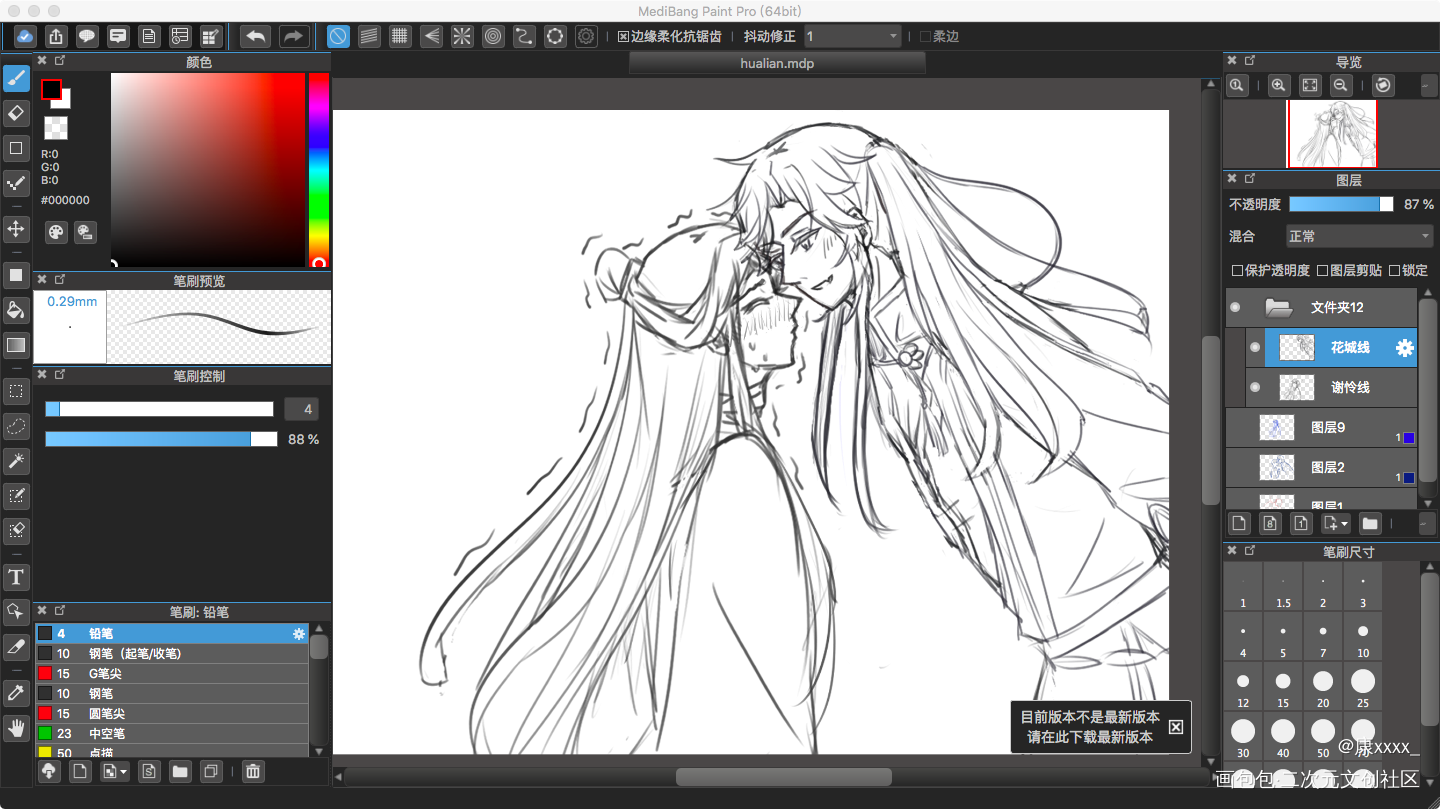Switch to the hualian.mdp document tab
This screenshot has height=809, width=1440.
point(777,63)
